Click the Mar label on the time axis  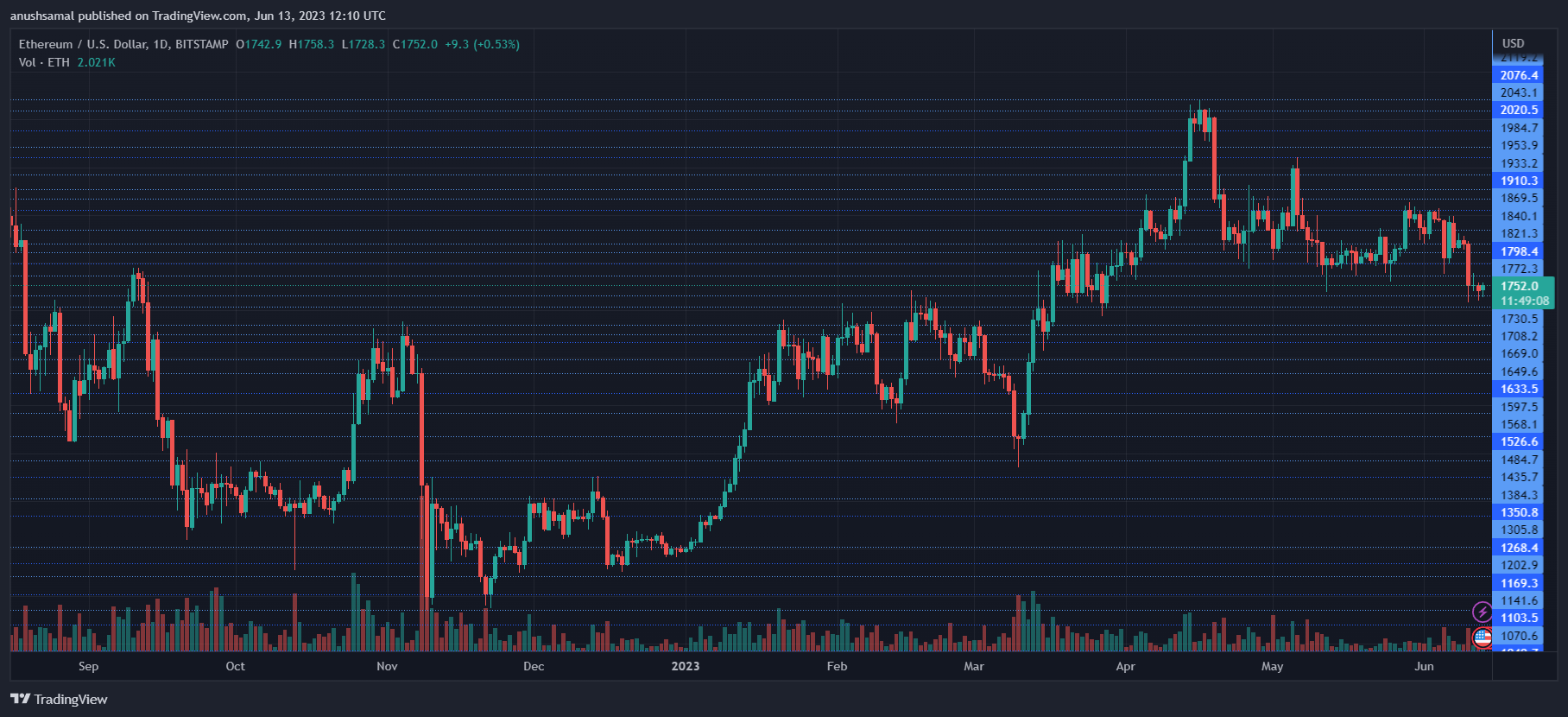(974, 666)
